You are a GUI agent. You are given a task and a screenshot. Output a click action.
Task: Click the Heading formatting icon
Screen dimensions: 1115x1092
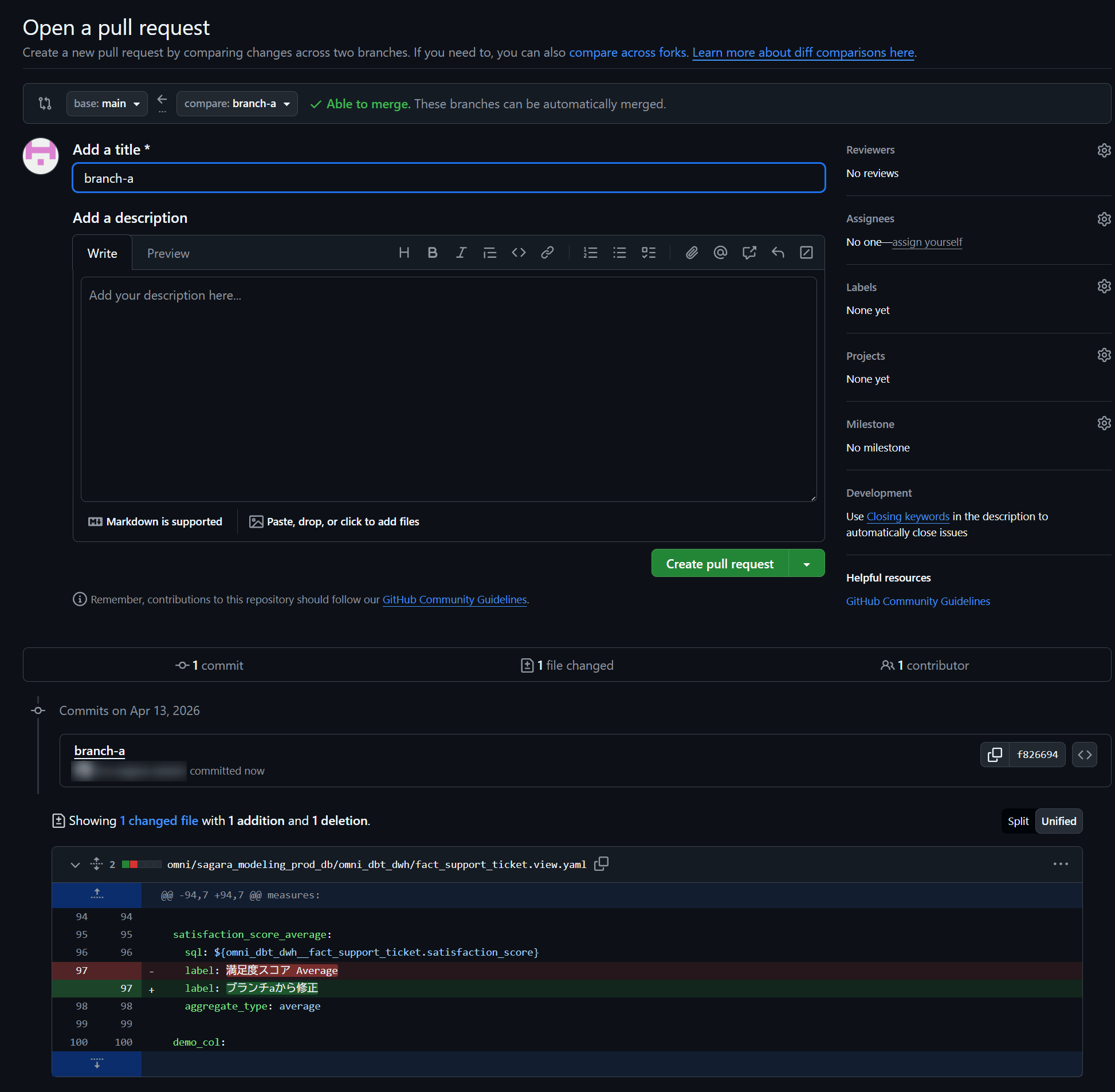(x=404, y=253)
